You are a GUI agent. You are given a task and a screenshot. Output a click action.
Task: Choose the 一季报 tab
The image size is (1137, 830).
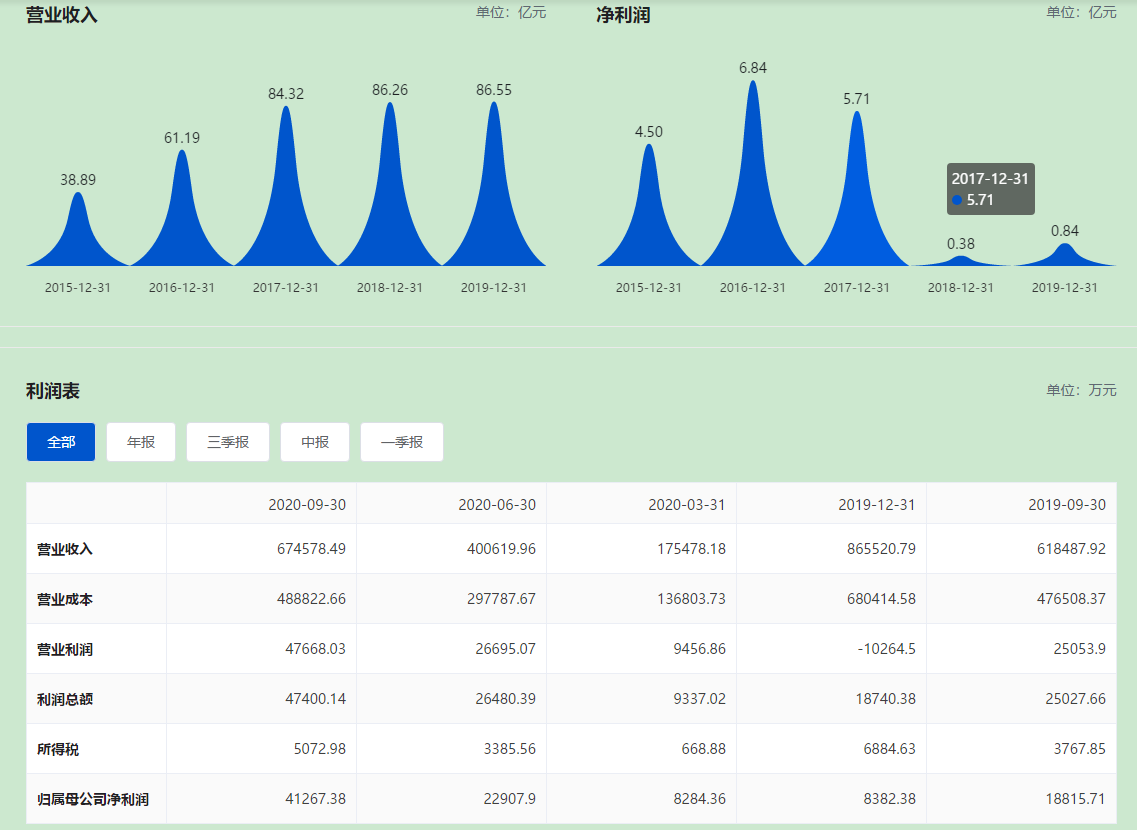click(402, 442)
